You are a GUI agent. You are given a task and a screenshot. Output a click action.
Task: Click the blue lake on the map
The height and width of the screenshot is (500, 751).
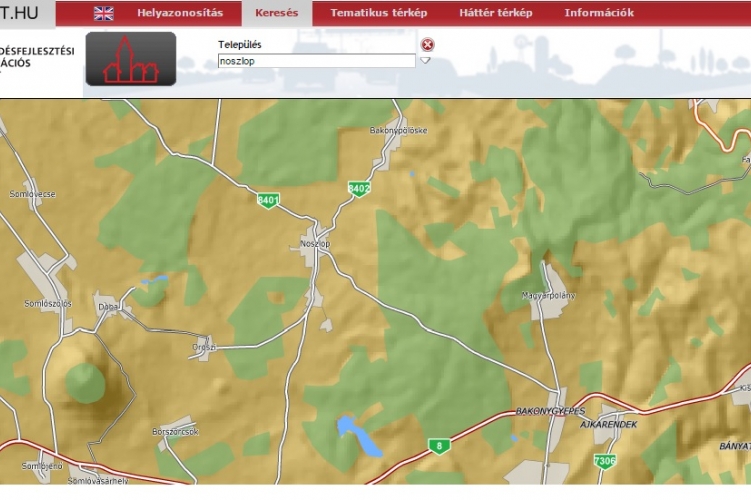(x=357, y=434)
